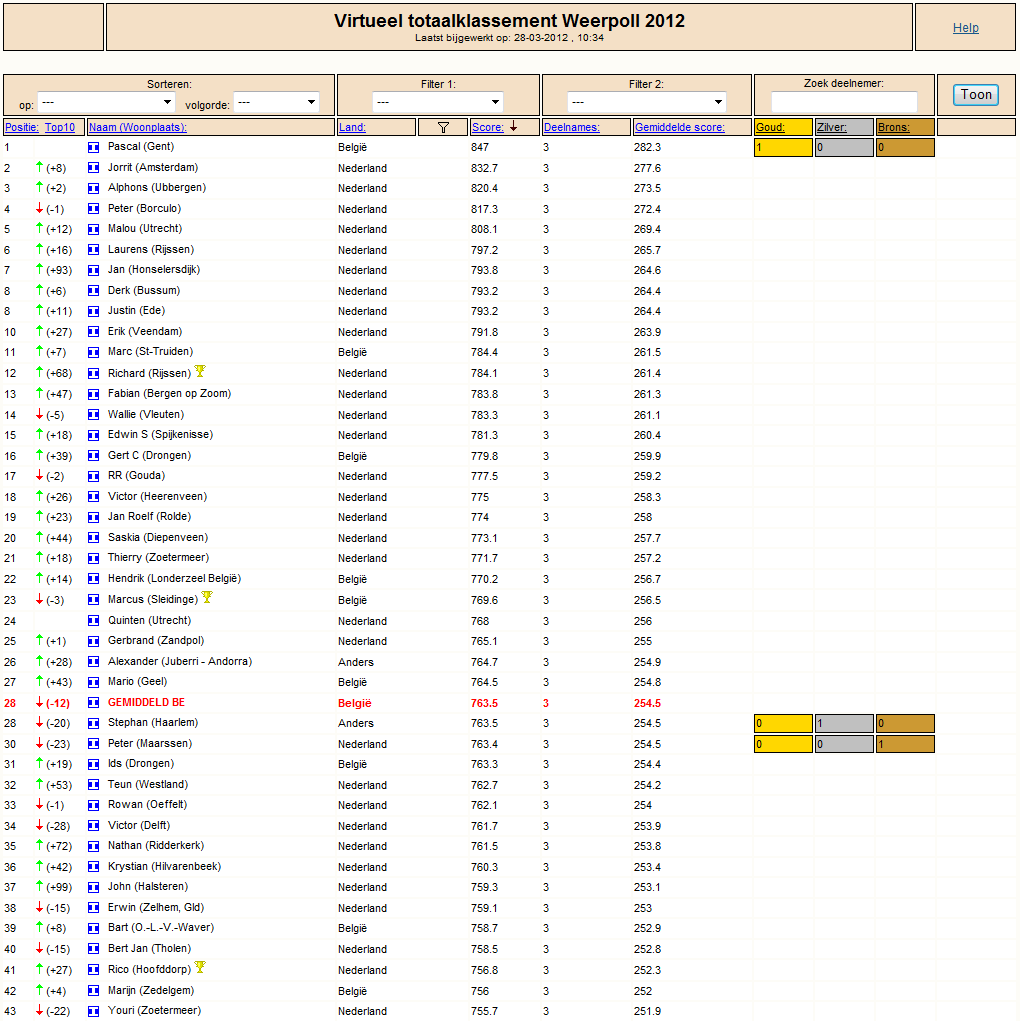1020x1021 pixels.
Task: Click the blue icon for Erik (Veendam)
Action: (x=94, y=332)
